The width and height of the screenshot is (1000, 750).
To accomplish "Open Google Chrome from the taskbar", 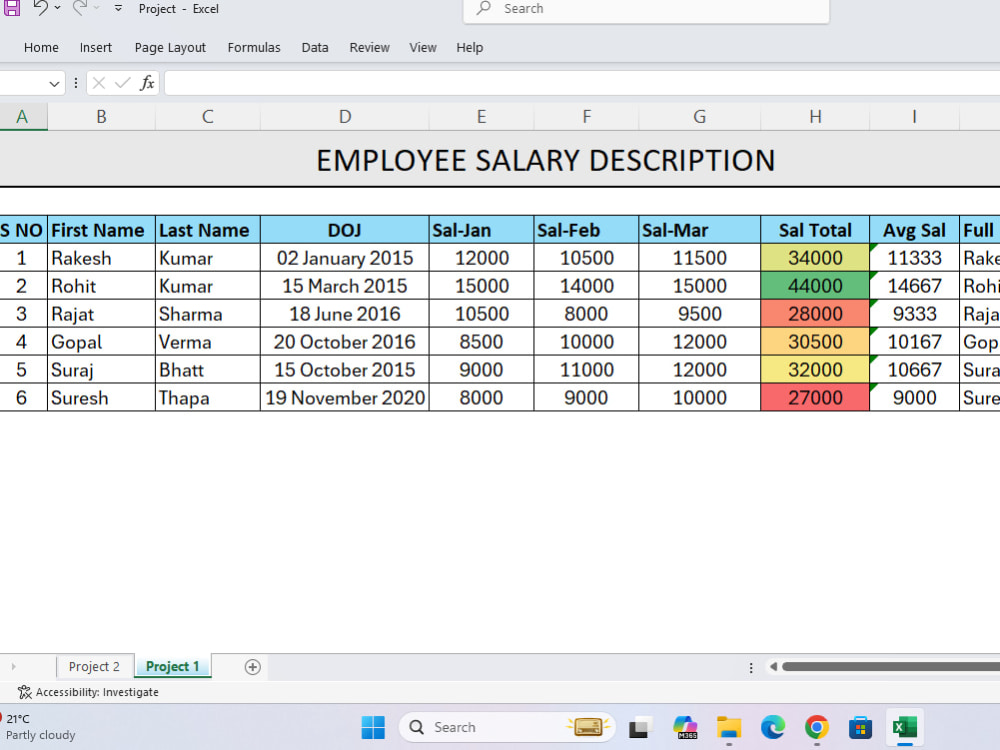I will point(816,727).
